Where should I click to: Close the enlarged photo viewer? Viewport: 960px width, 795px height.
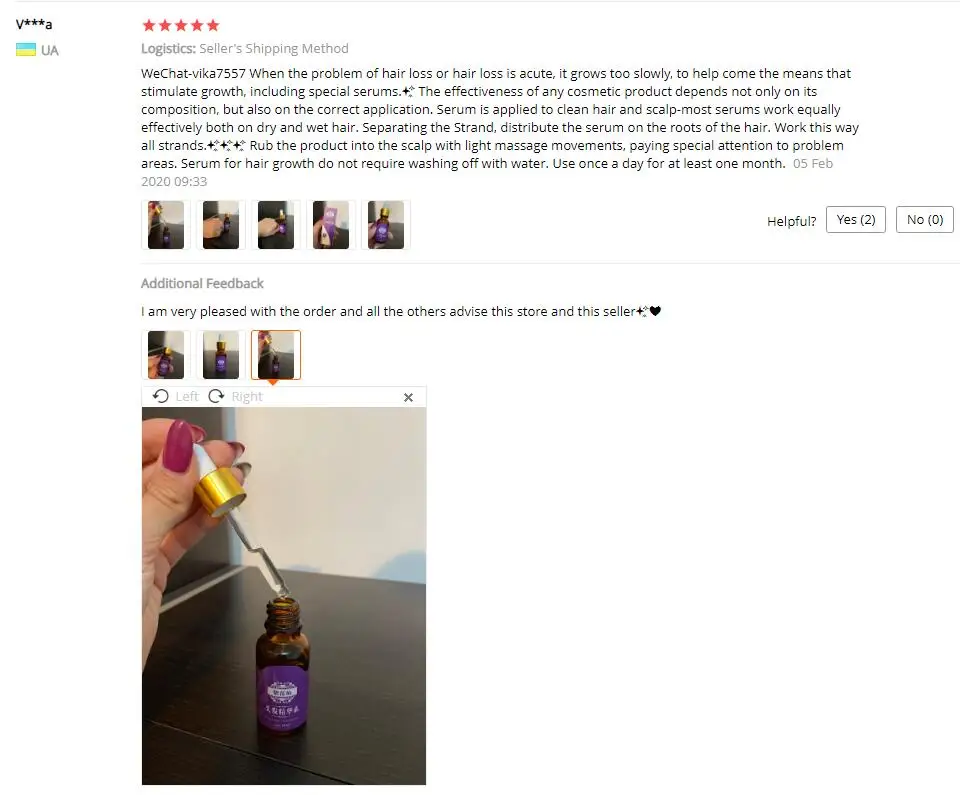pos(408,398)
